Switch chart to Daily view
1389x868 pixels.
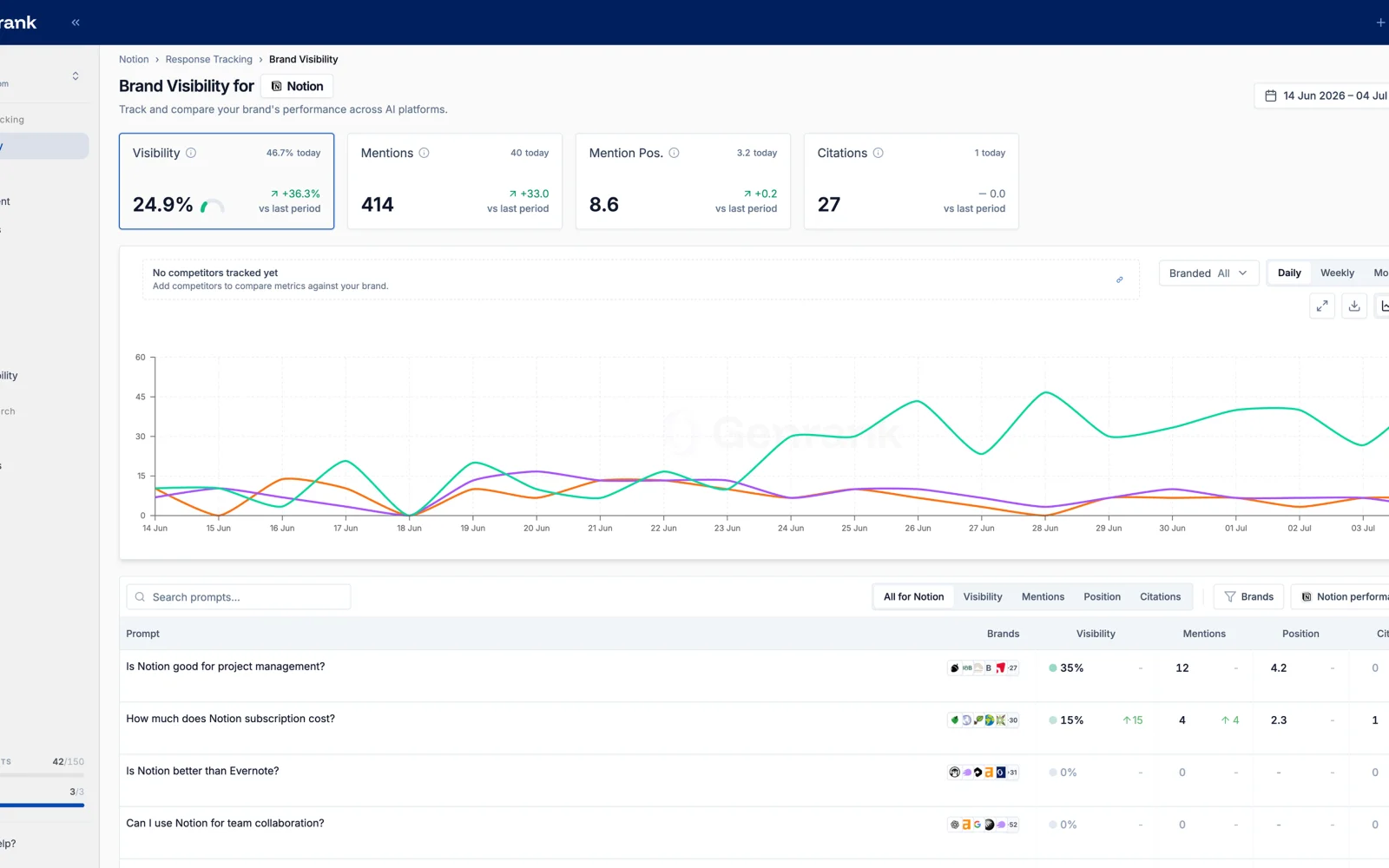click(1289, 273)
